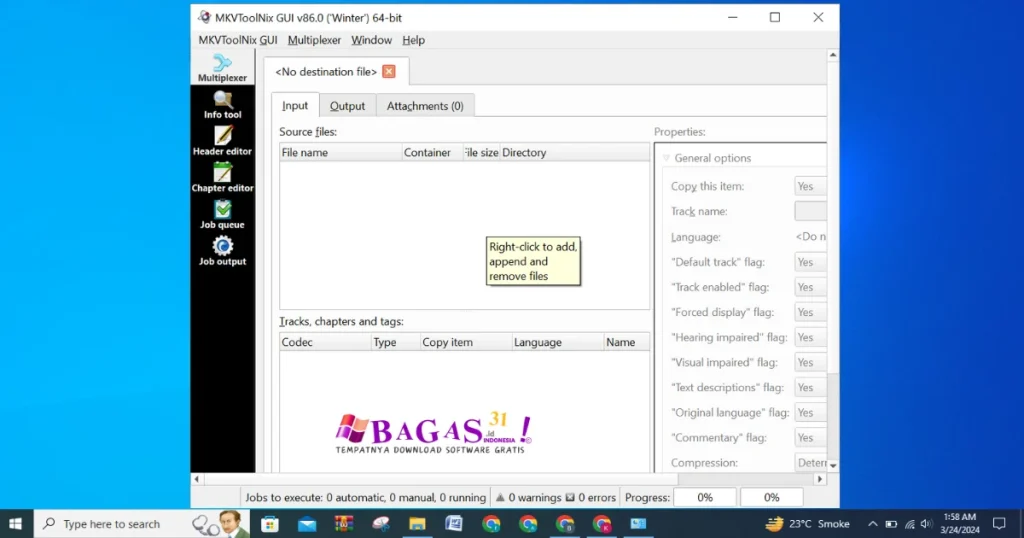Open the Multiplexer tool in sidebar
The height and width of the screenshot is (538, 1024).
click(x=222, y=68)
